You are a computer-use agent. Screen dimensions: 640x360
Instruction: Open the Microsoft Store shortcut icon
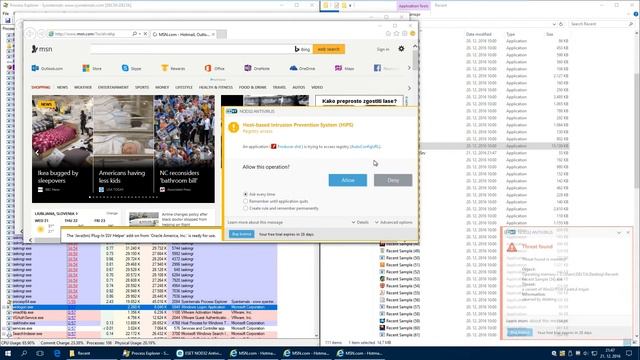point(86,68)
